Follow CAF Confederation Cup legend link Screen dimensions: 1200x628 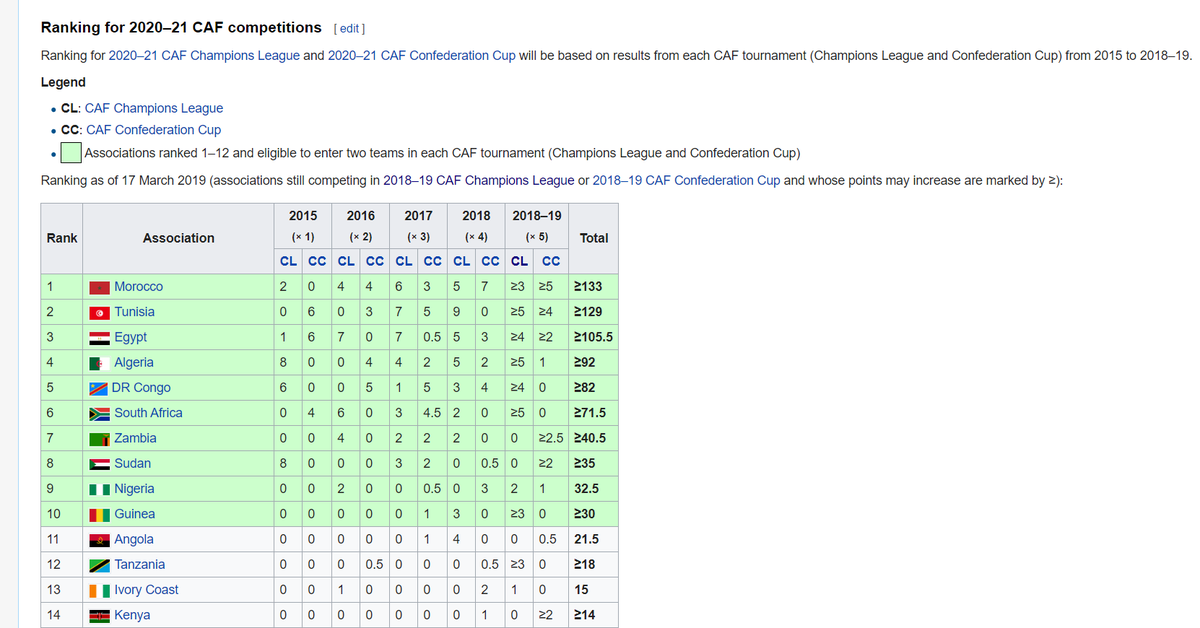pyautogui.click(x=154, y=130)
